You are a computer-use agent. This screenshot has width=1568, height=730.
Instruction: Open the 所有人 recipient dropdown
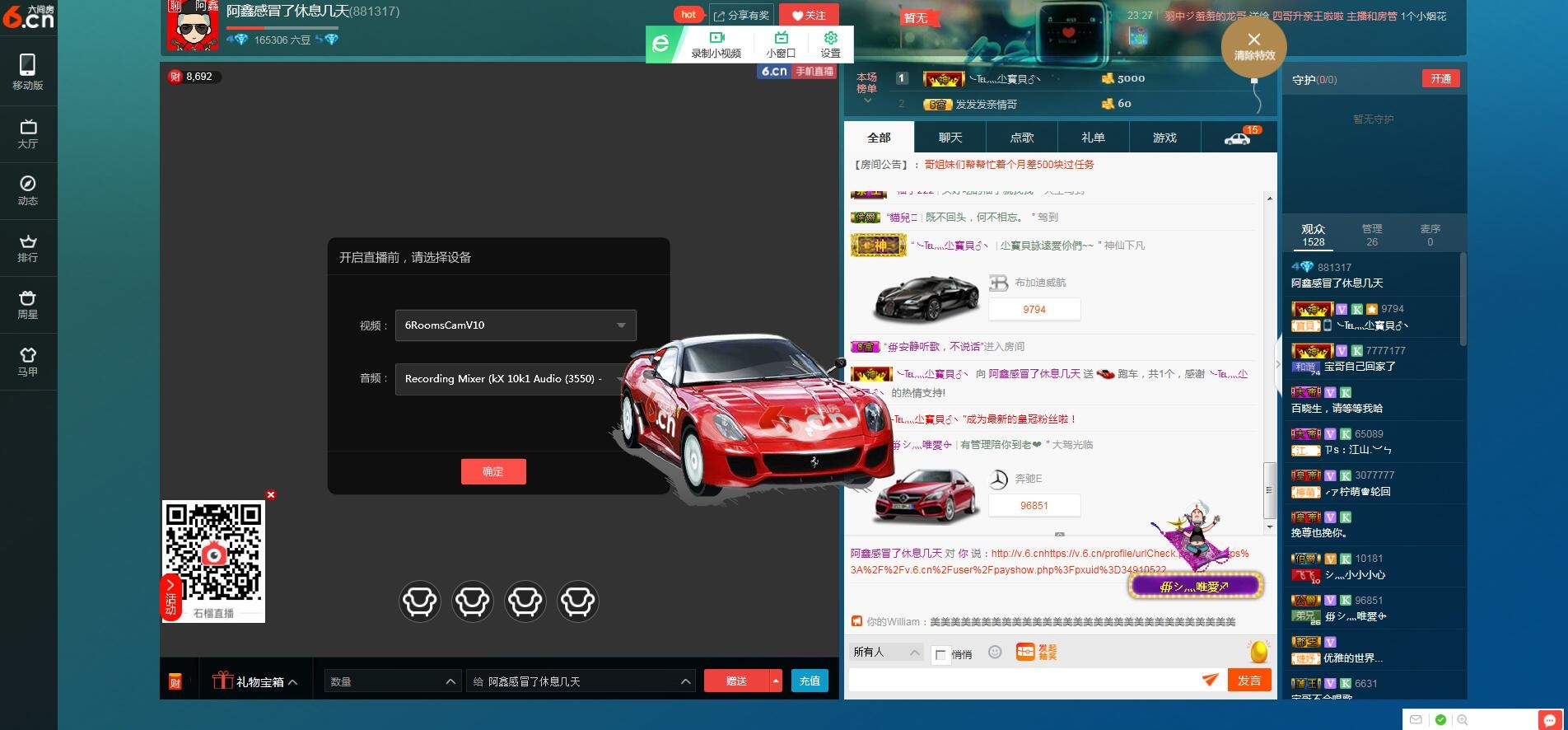(886, 652)
